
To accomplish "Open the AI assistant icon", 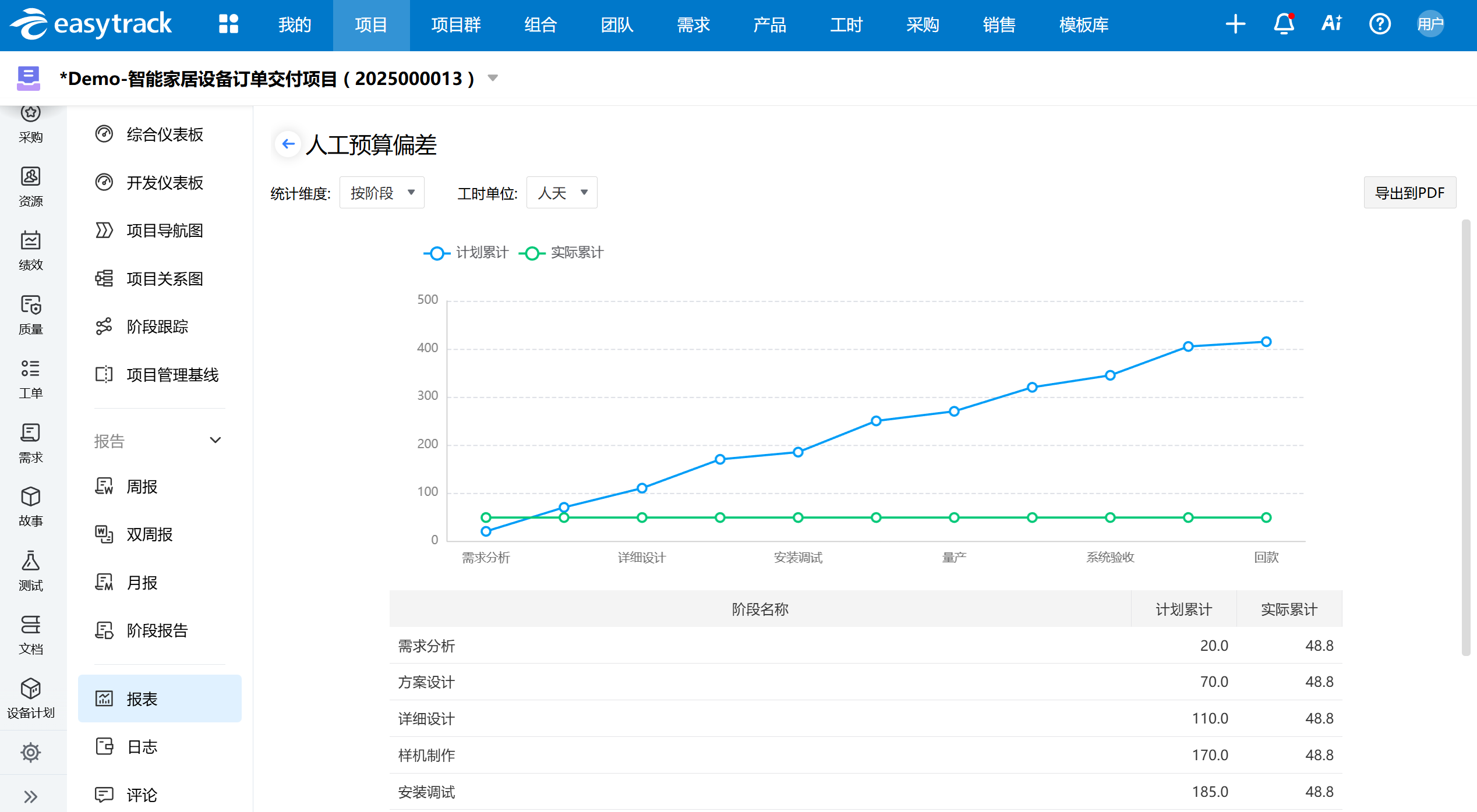I will pyautogui.click(x=1331, y=23).
